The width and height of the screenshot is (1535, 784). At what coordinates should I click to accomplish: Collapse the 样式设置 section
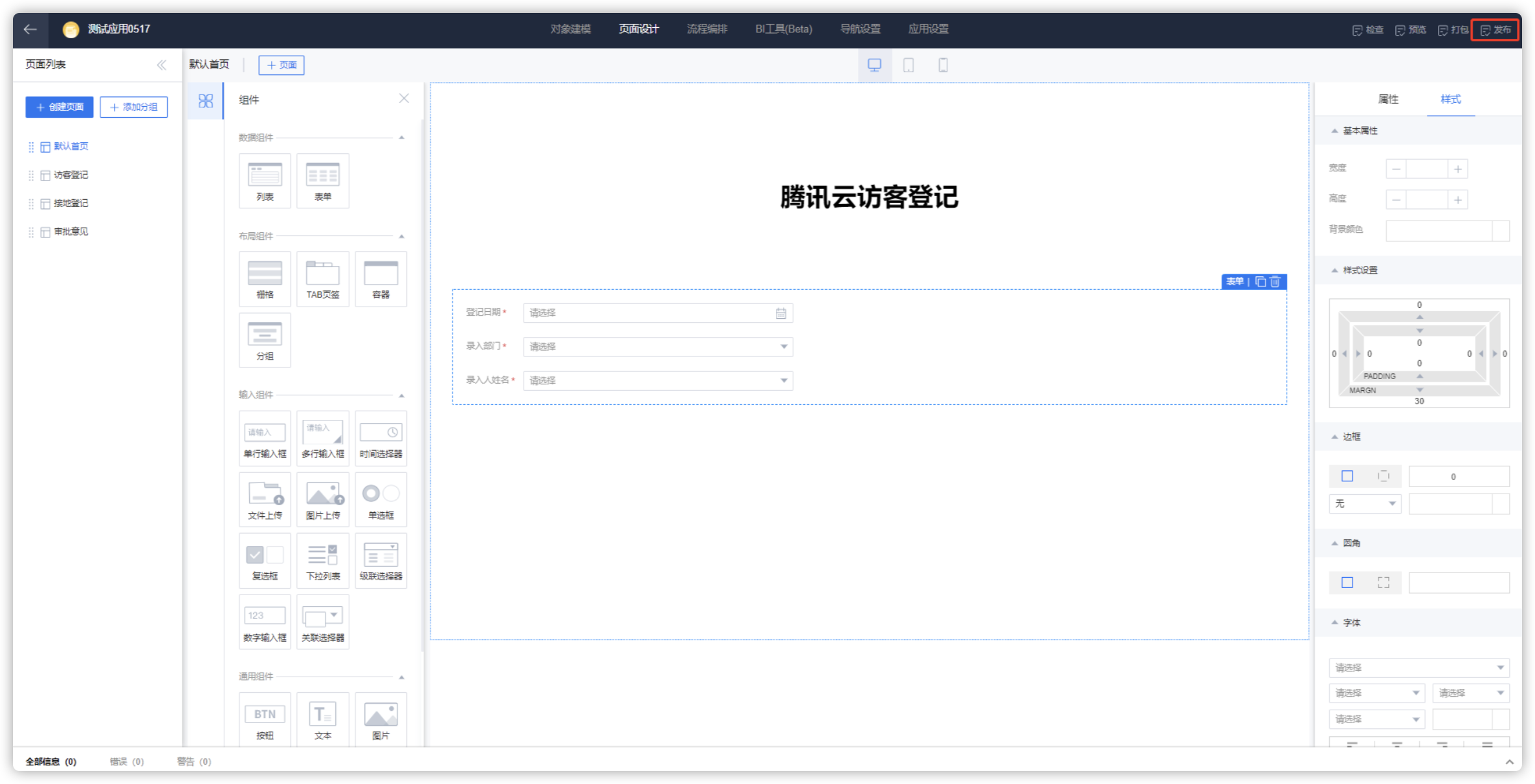click(1334, 270)
